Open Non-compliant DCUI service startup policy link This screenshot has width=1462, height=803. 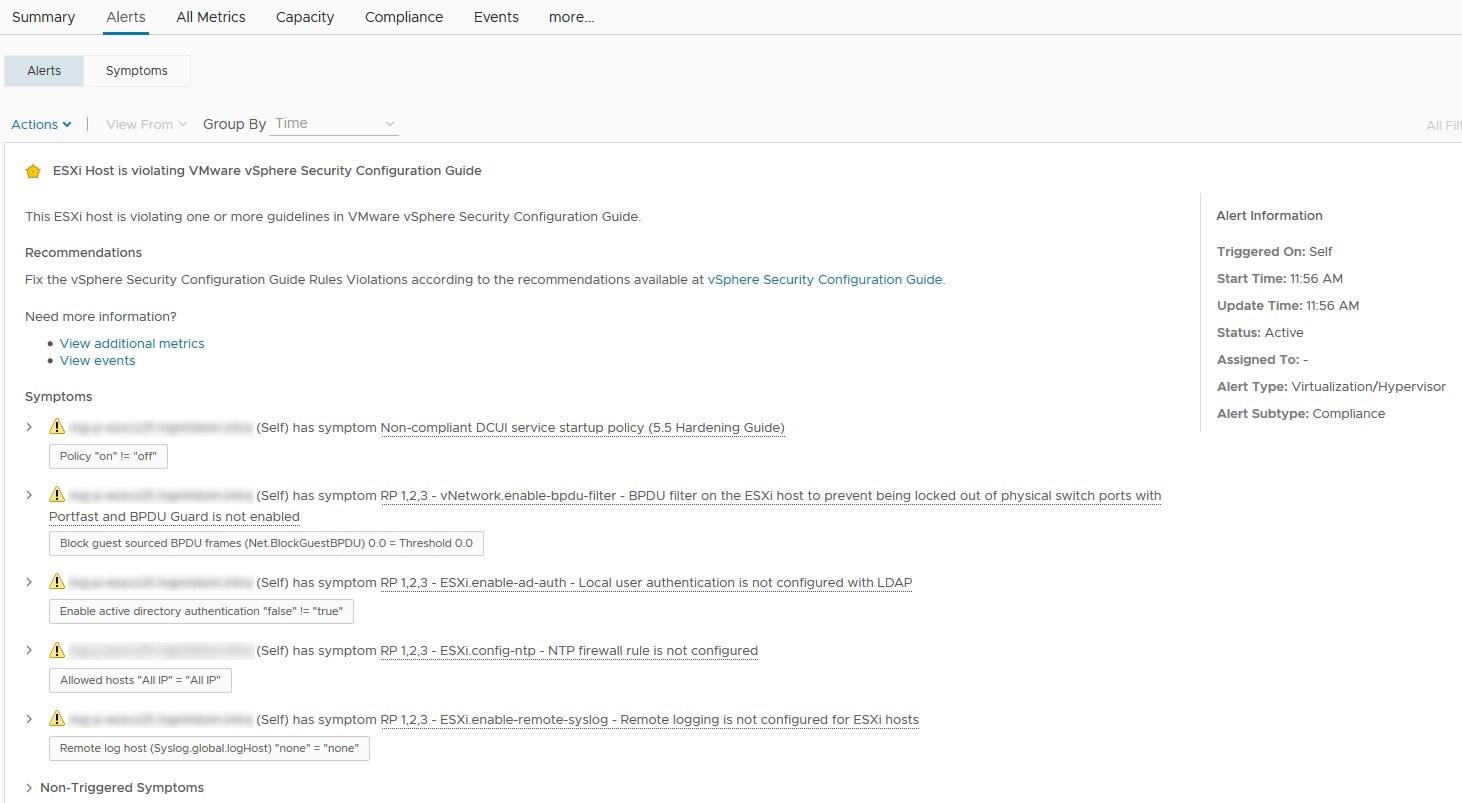pyautogui.click(x=582, y=428)
